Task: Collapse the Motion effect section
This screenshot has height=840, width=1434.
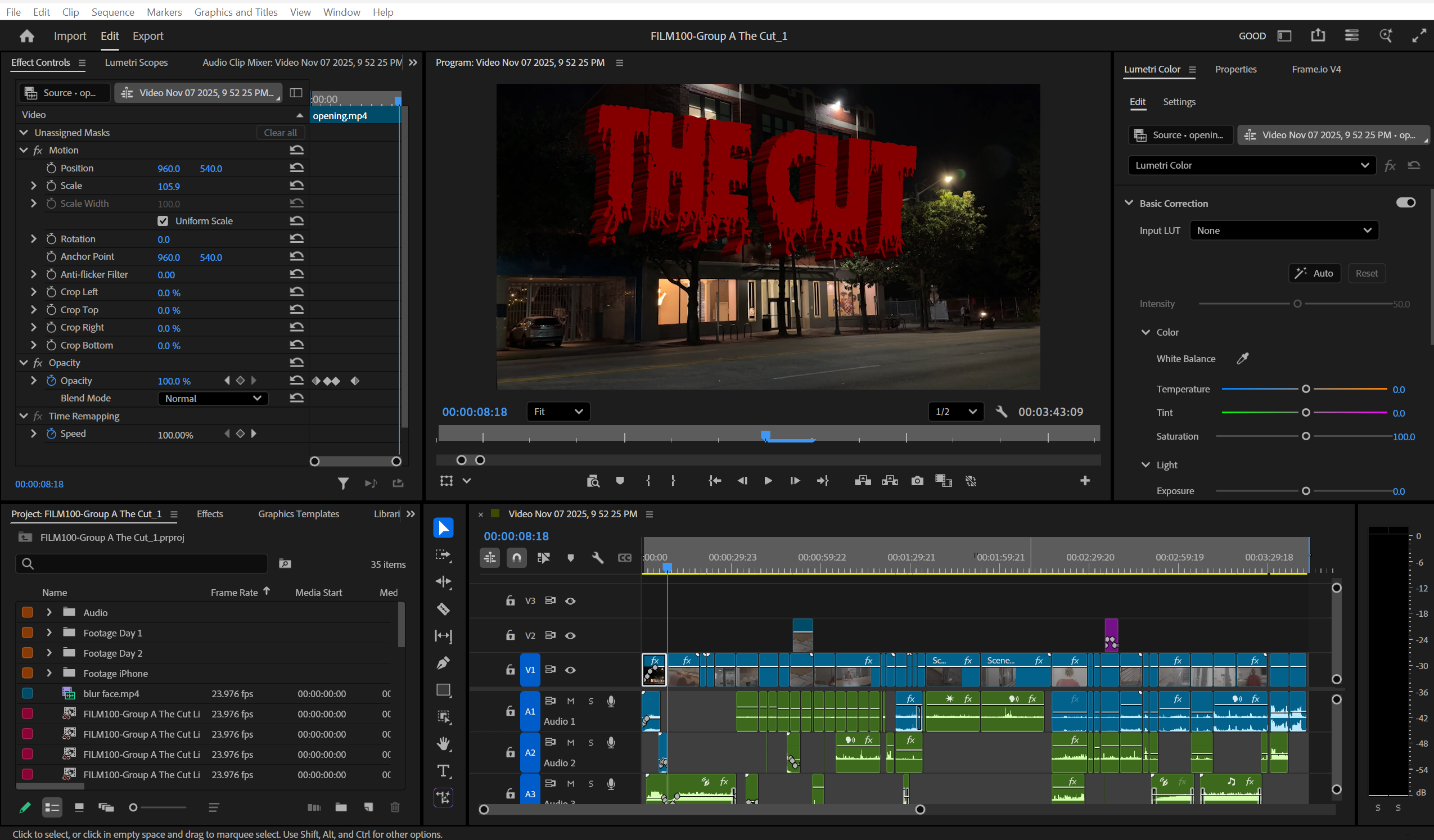Action: 23,150
